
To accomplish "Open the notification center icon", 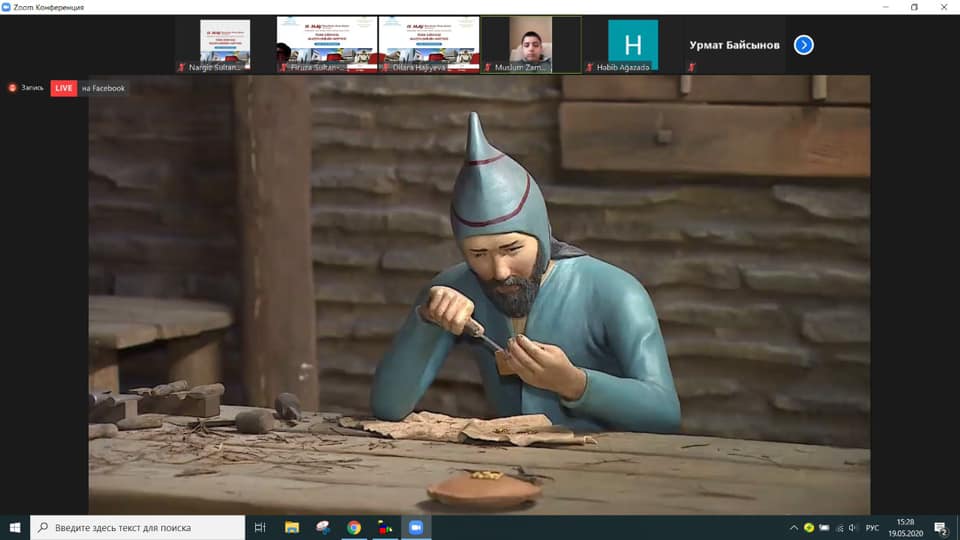I will click(941, 528).
